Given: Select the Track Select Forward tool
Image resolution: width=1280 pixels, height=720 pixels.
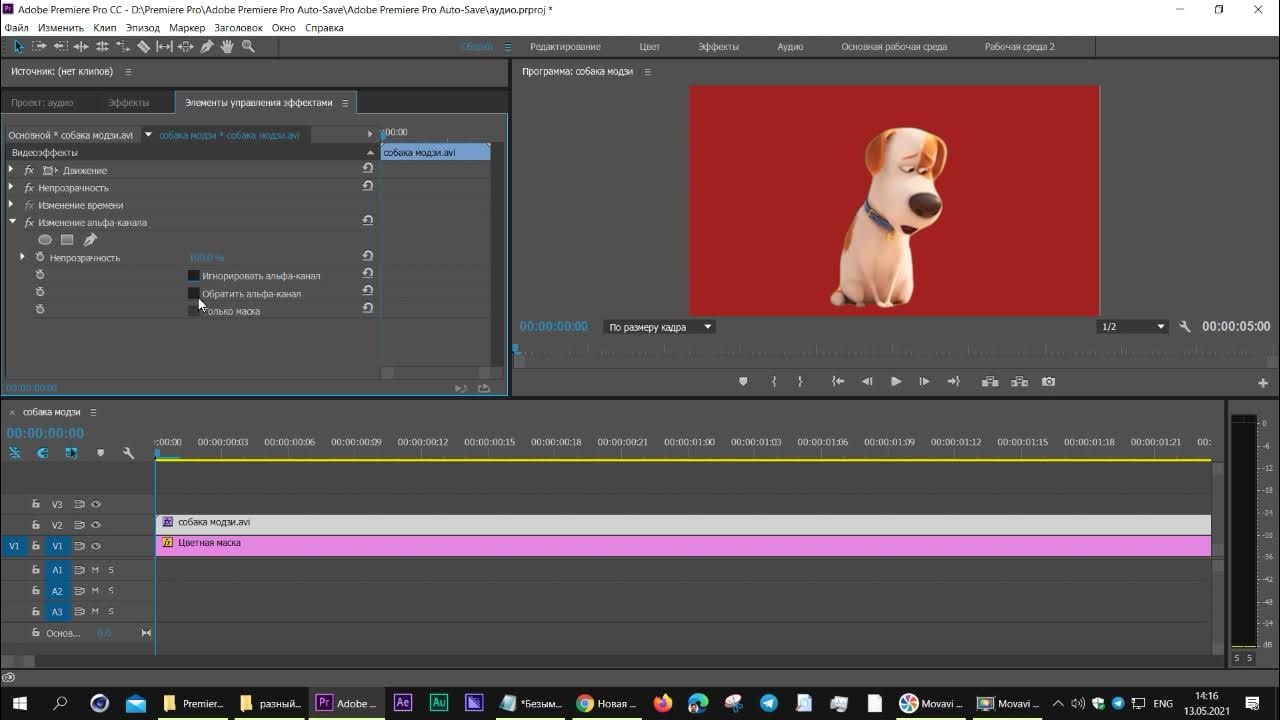Looking at the screenshot, I should click(40, 46).
